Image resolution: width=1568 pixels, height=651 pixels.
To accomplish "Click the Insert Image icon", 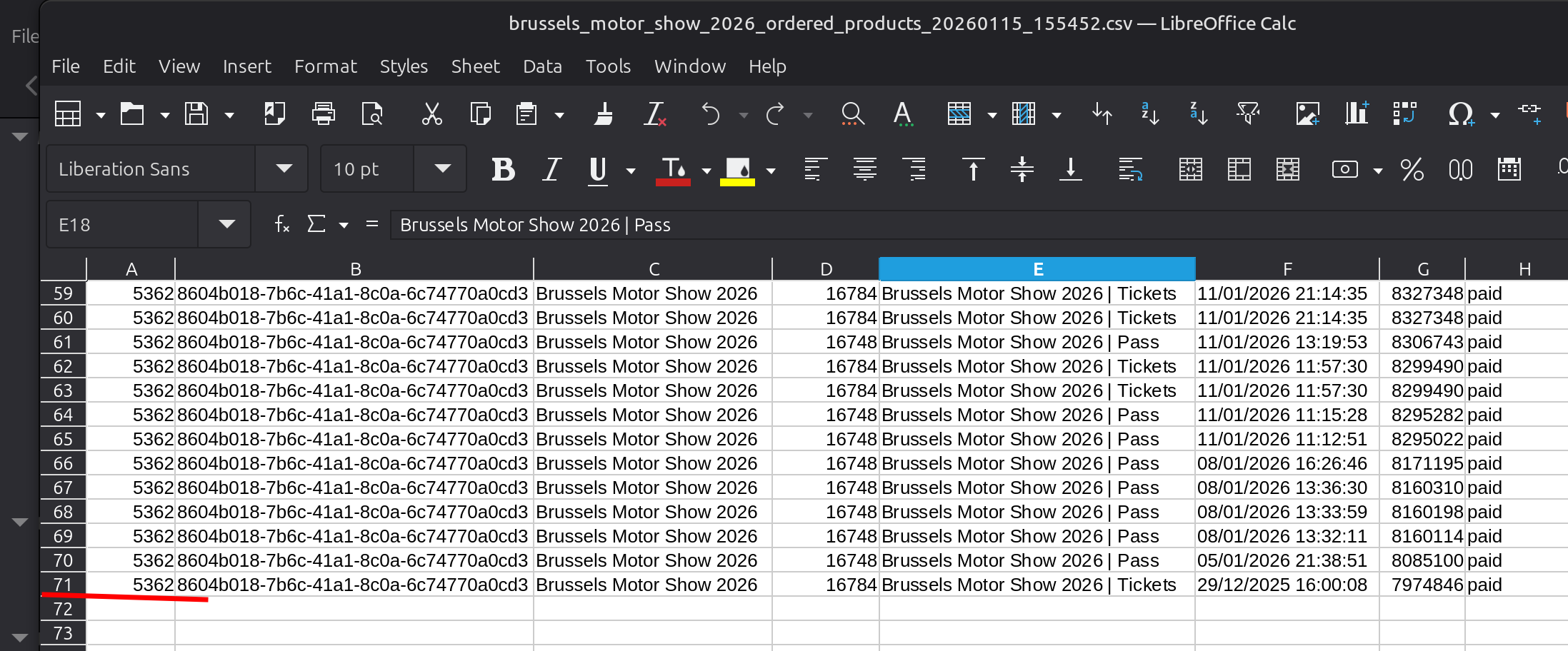I will [x=1308, y=114].
